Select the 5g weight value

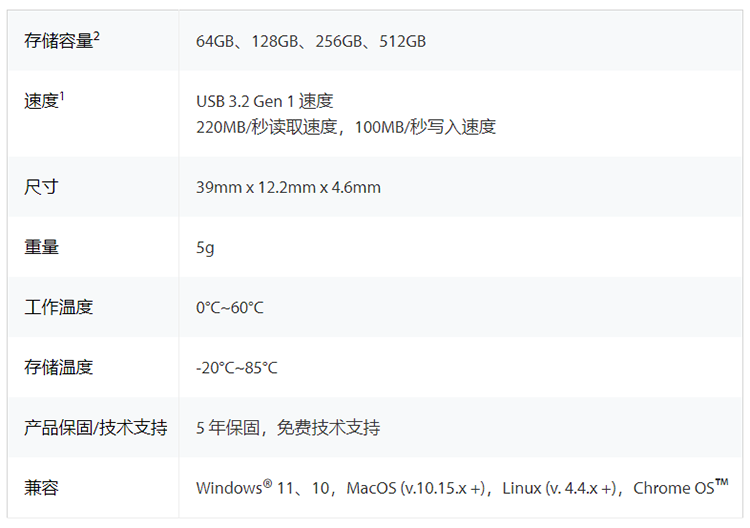click(x=205, y=247)
